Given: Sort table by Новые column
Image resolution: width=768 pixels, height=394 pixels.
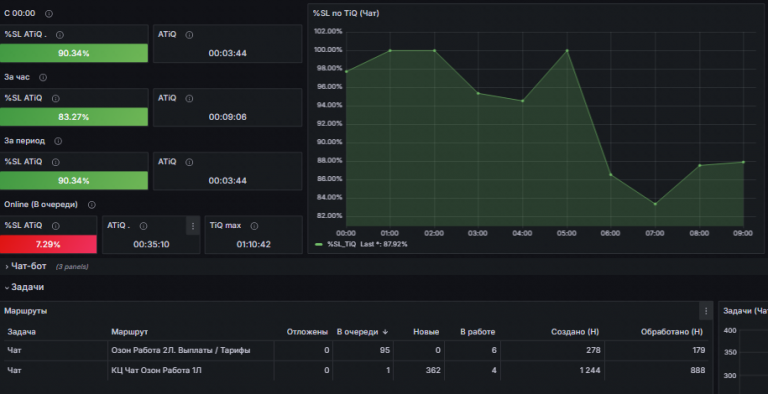Looking at the screenshot, I should click(x=426, y=332).
